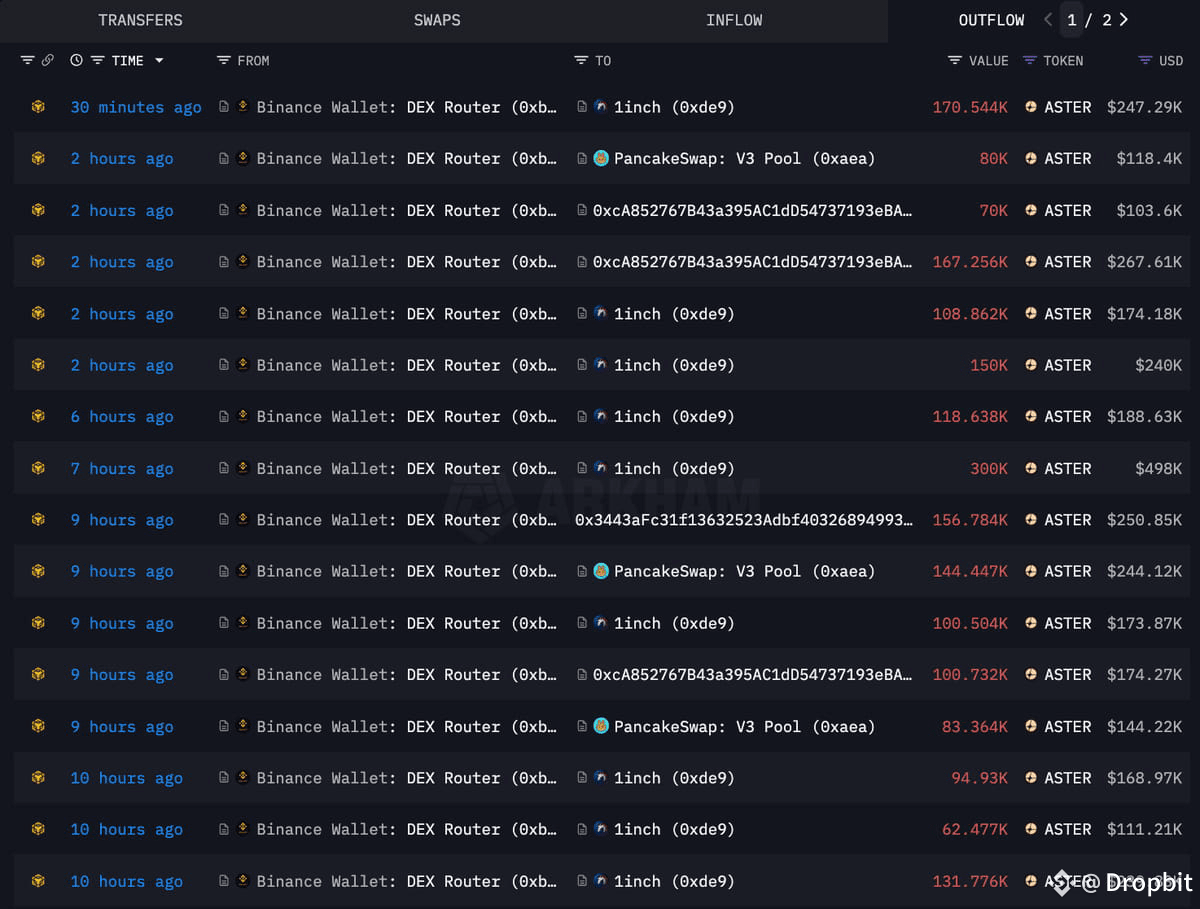The image size is (1200, 909).
Task: Click the BNB chain icon in the 170.544K row
Action: point(38,106)
